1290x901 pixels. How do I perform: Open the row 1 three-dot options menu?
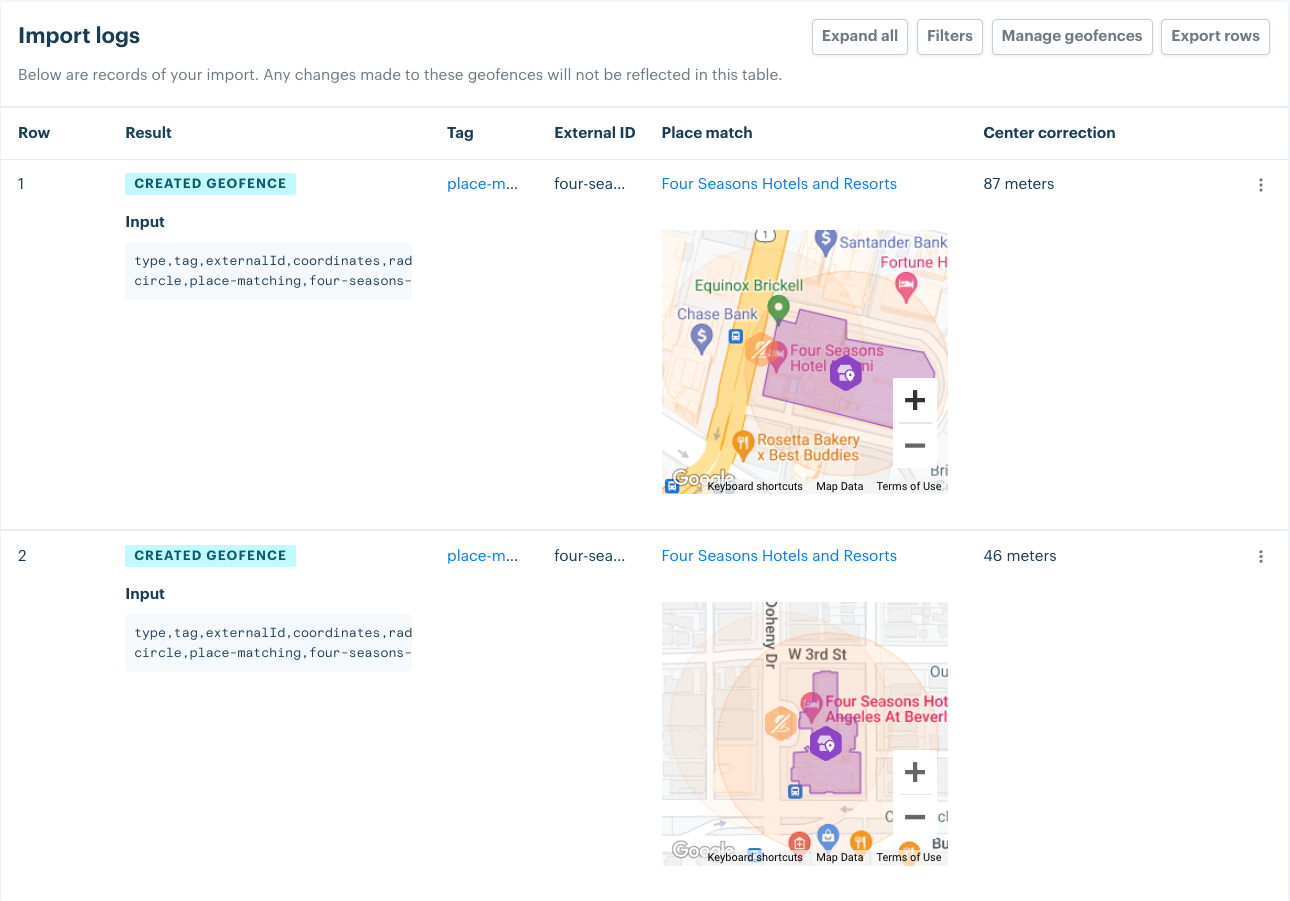click(x=1260, y=185)
